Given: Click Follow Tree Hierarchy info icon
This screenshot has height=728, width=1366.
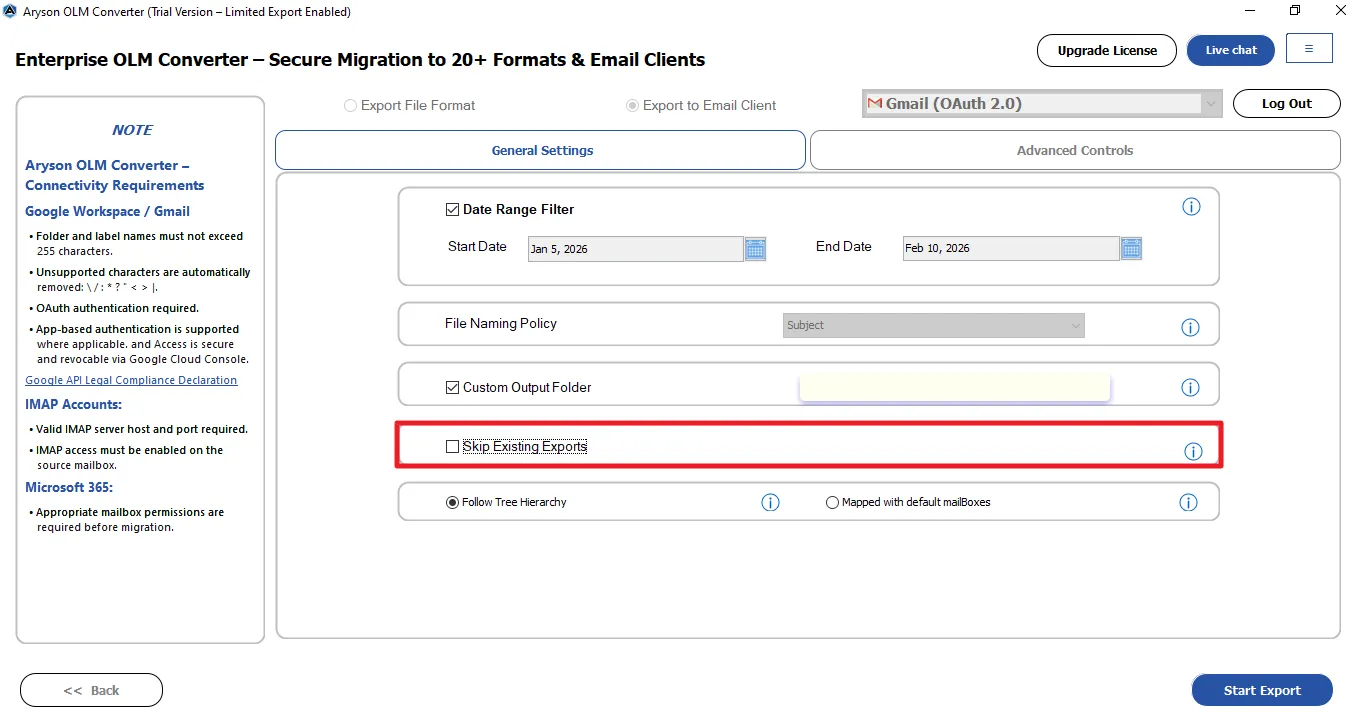Looking at the screenshot, I should click(770, 503).
